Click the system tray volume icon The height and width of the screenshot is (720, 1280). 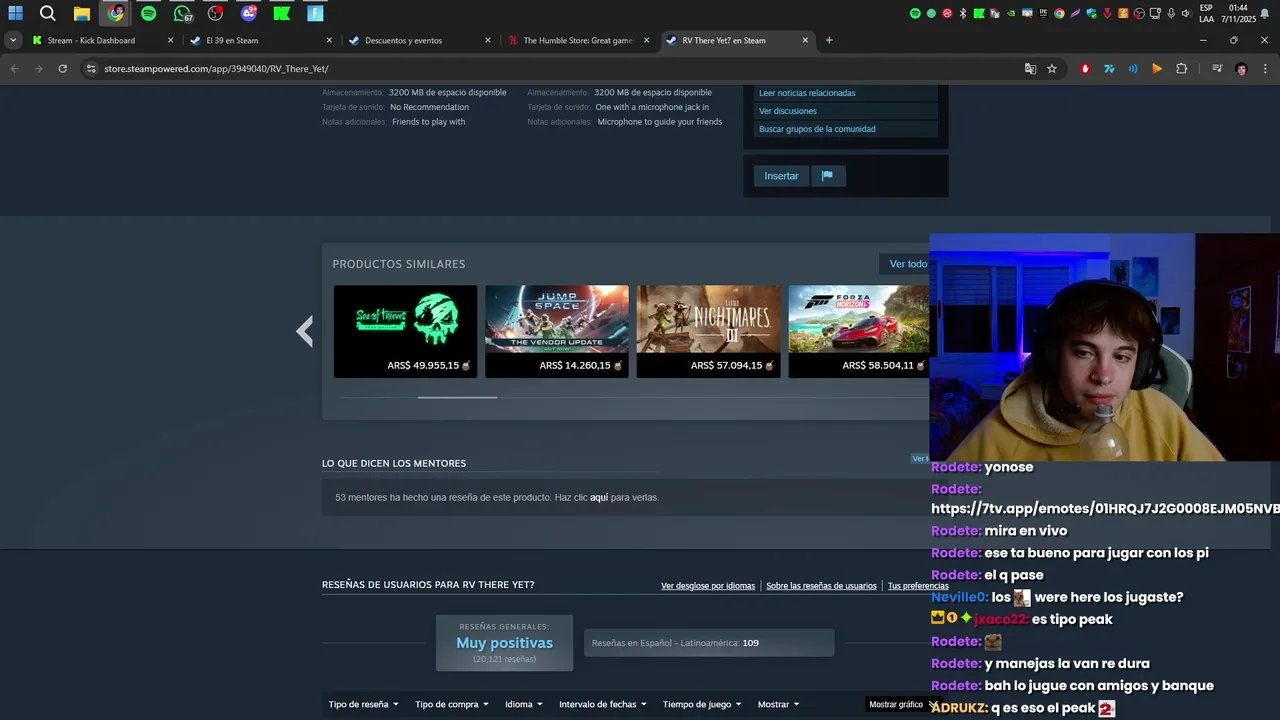1185,13
